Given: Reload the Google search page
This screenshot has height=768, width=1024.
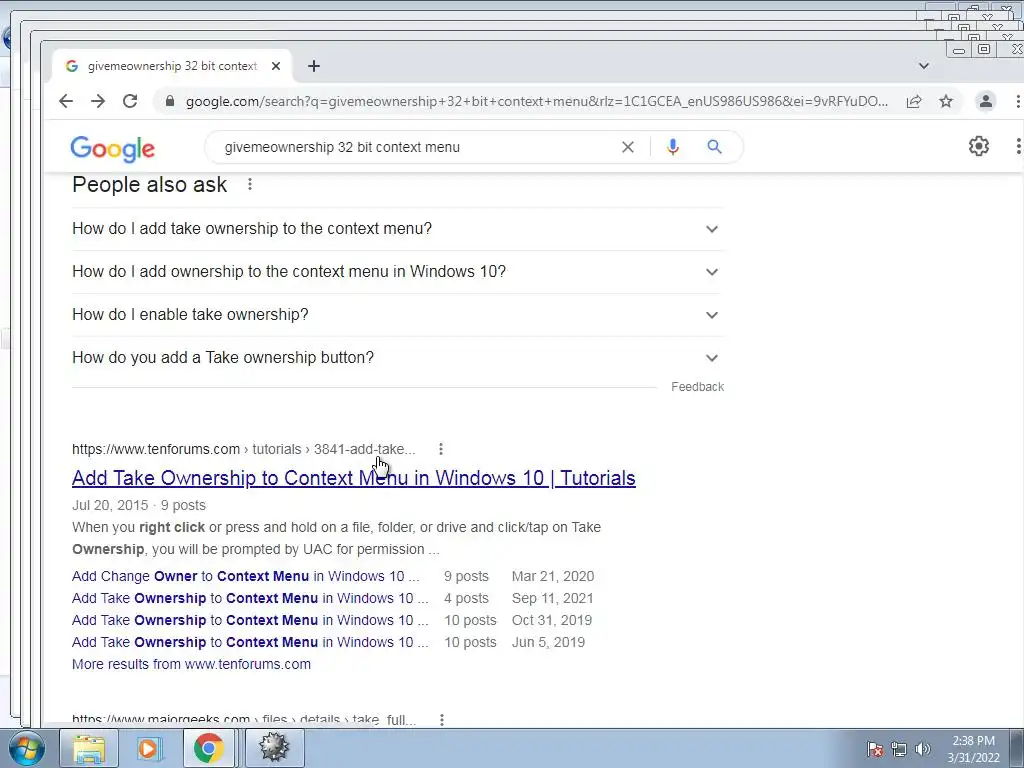Looking at the screenshot, I should [130, 101].
